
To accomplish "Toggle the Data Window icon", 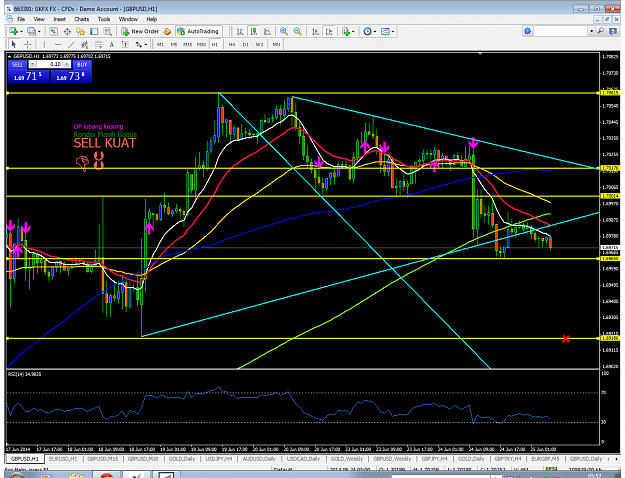I will pyautogui.click(x=67, y=31).
